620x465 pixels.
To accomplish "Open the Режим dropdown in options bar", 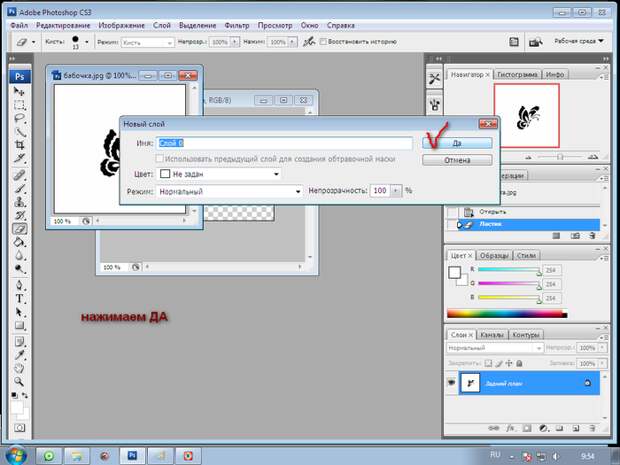I will click(147, 42).
